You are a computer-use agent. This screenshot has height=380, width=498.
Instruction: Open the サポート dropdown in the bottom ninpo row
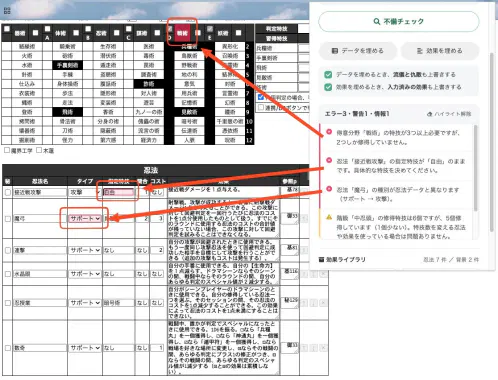tap(85, 348)
